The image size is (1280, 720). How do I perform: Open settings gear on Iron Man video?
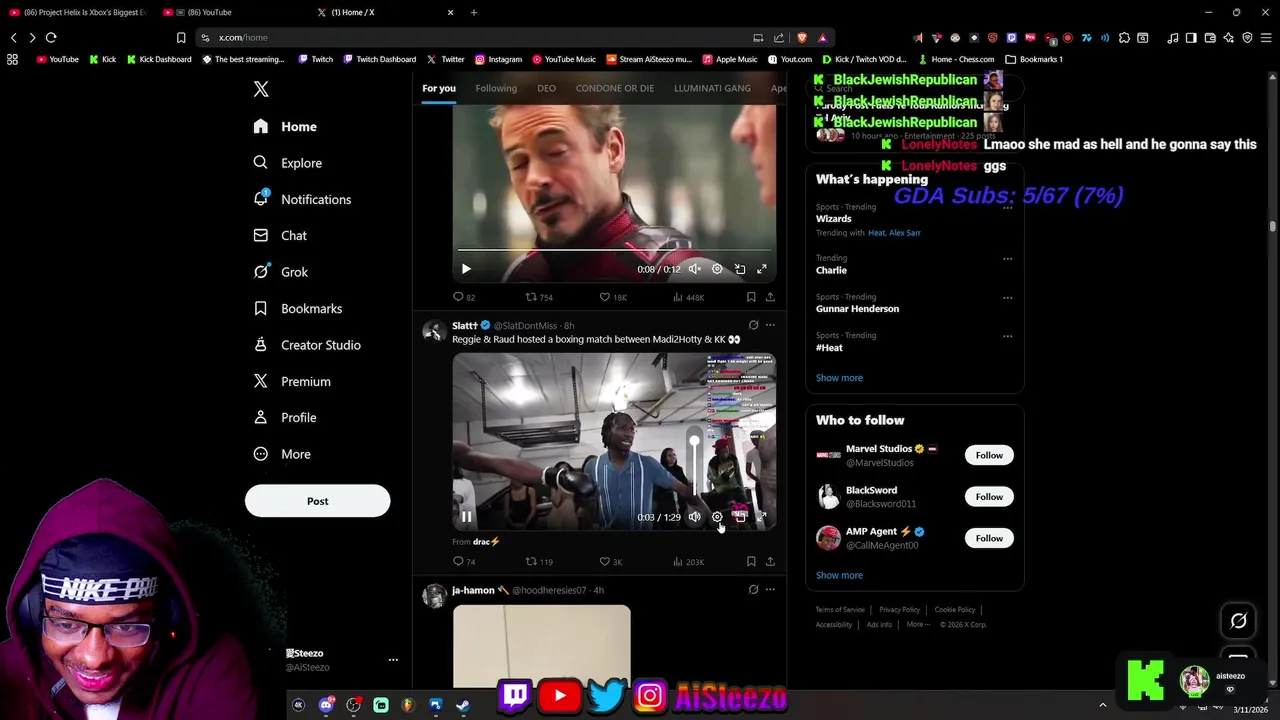[717, 269]
